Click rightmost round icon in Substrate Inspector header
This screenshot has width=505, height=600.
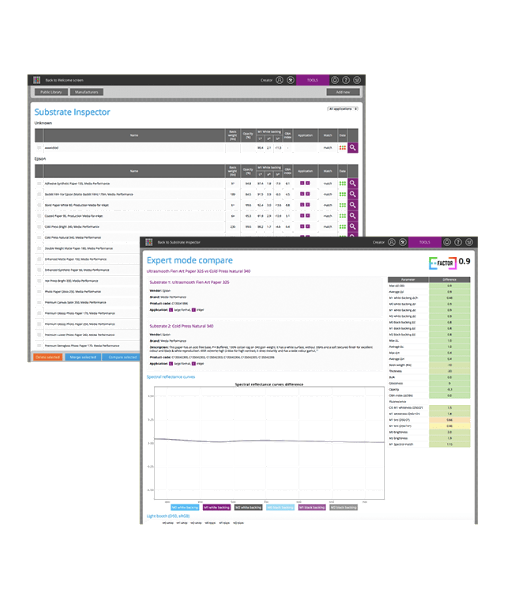(x=357, y=80)
